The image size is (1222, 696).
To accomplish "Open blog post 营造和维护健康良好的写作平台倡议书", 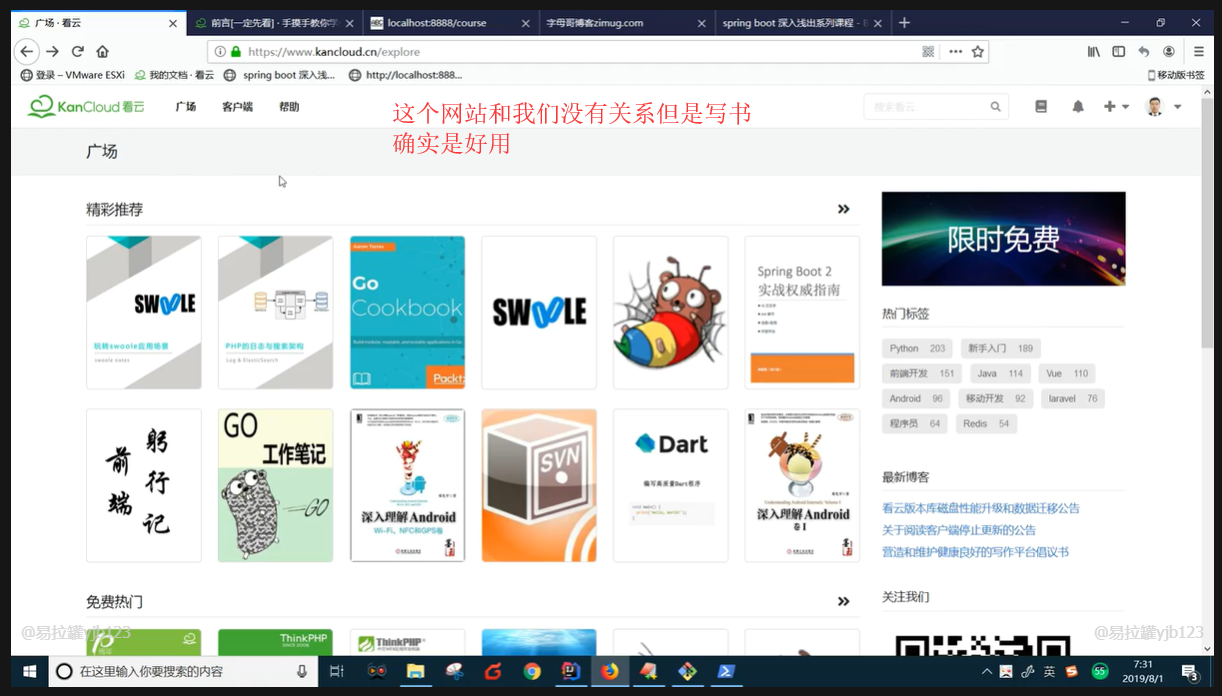I will click(975, 552).
